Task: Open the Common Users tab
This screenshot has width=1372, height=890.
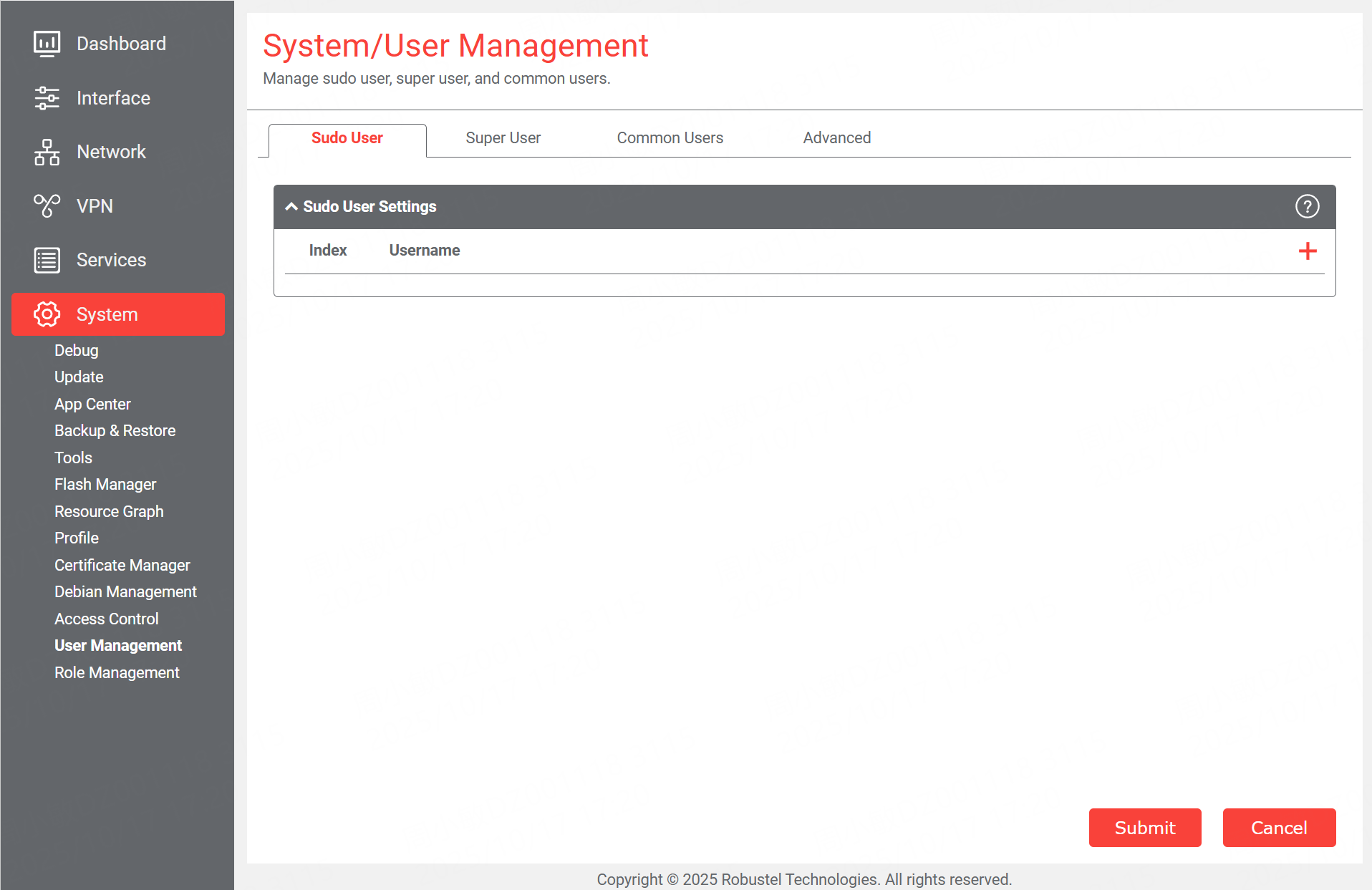Action: [x=670, y=138]
